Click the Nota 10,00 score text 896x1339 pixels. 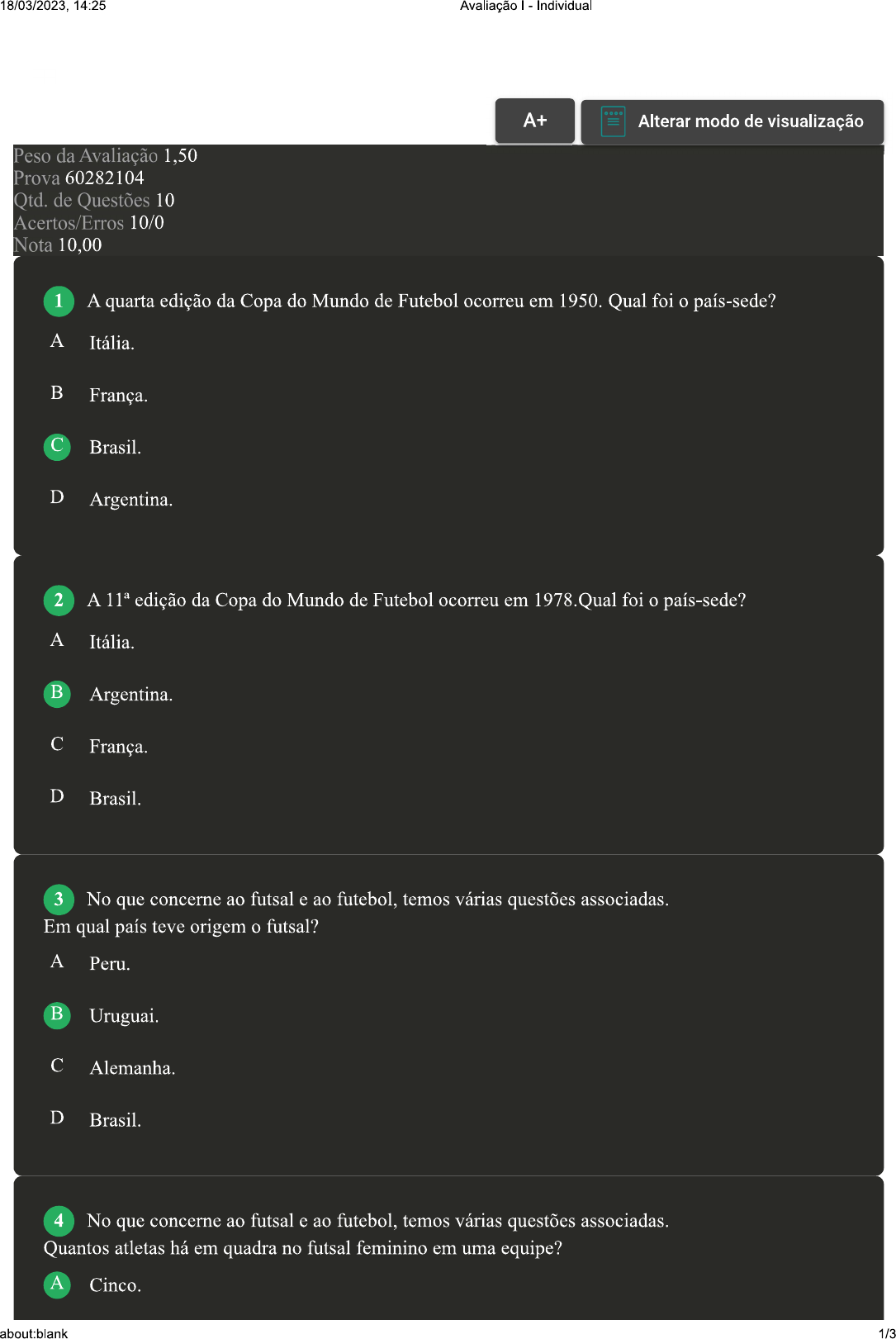(x=57, y=245)
